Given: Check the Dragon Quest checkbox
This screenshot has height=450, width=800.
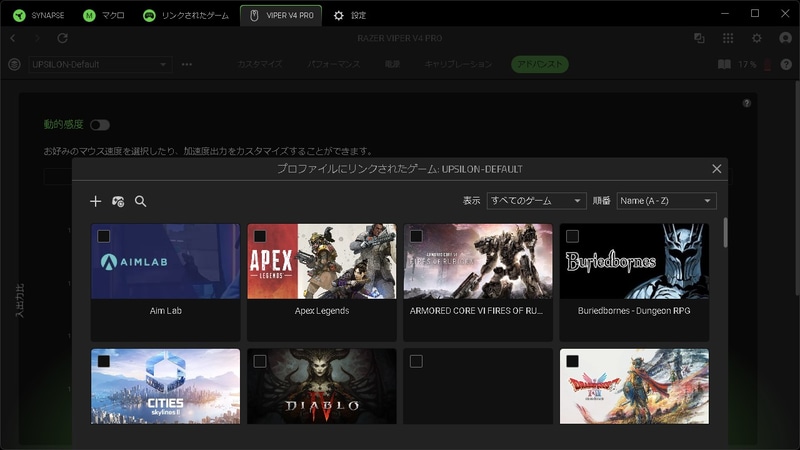Looking at the screenshot, I should tap(572, 361).
